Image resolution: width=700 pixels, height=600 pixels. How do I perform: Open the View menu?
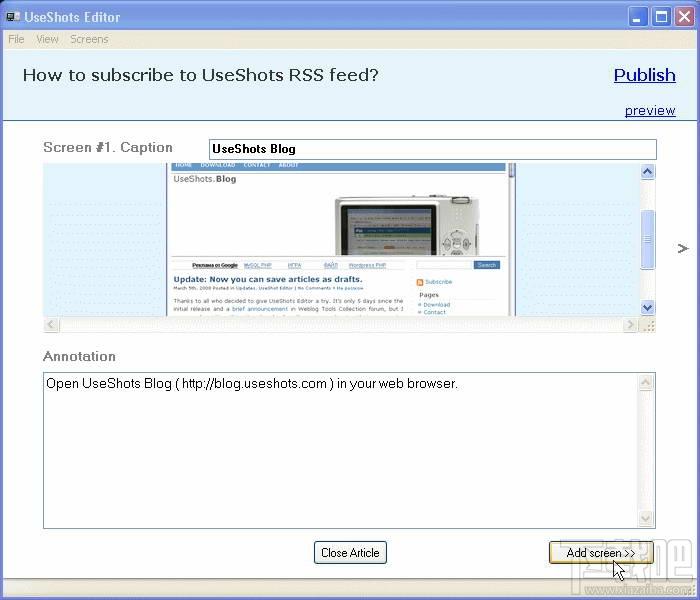[x=47, y=39]
